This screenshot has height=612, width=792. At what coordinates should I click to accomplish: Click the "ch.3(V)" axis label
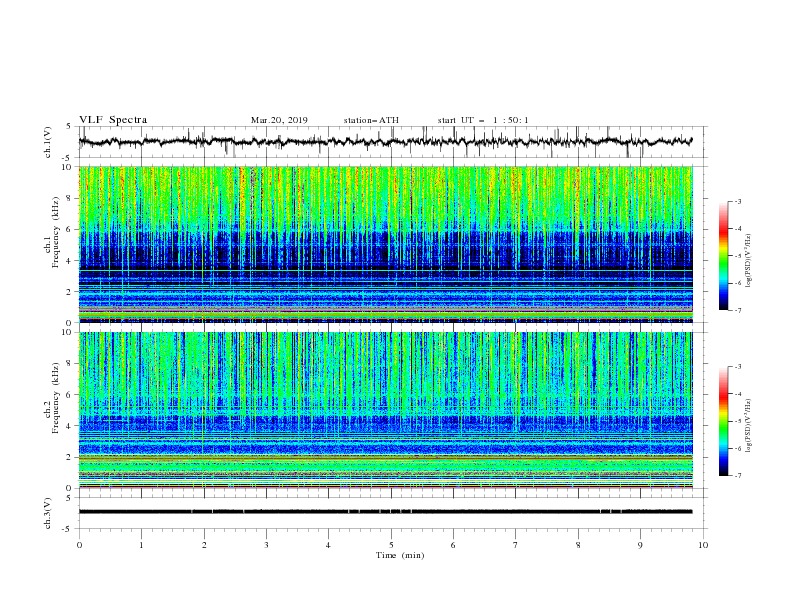click(x=48, y=513)
